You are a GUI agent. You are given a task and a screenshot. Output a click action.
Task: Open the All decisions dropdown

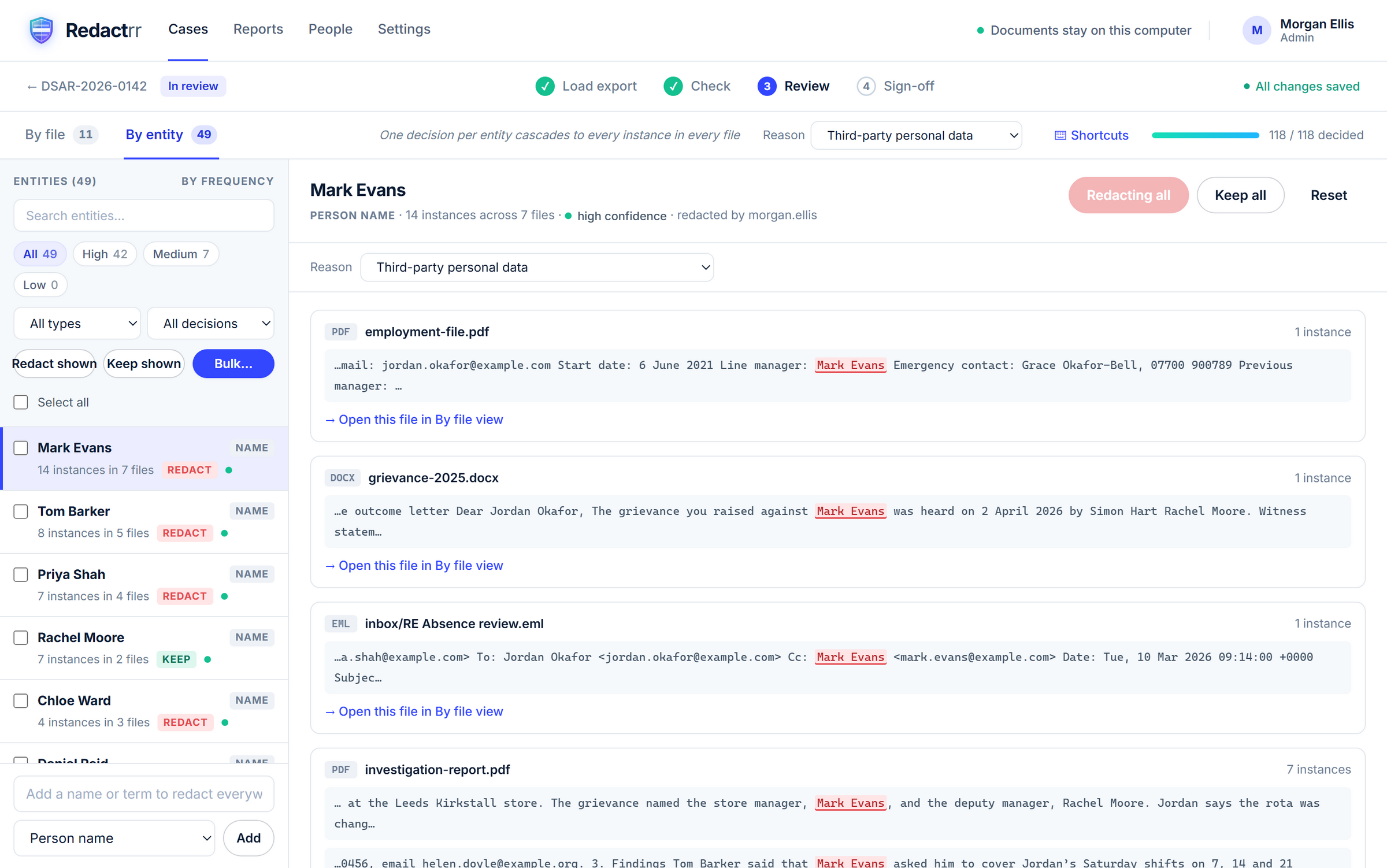coord(210,324)
